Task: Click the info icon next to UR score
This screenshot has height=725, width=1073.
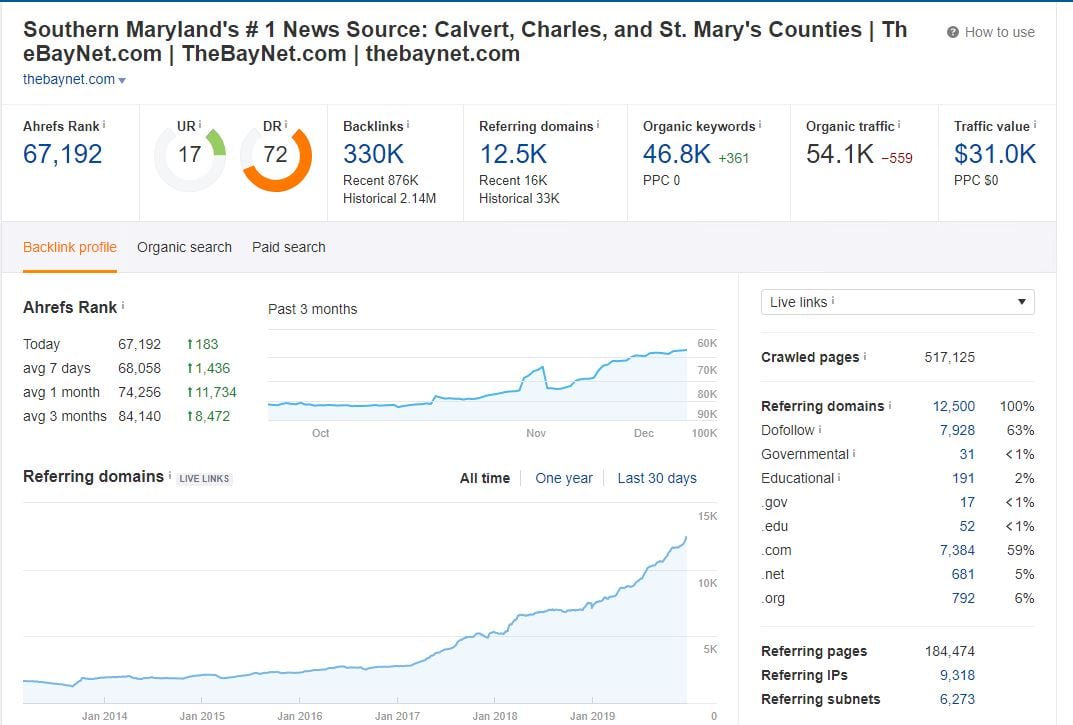Action: click(x=201, y=122)
